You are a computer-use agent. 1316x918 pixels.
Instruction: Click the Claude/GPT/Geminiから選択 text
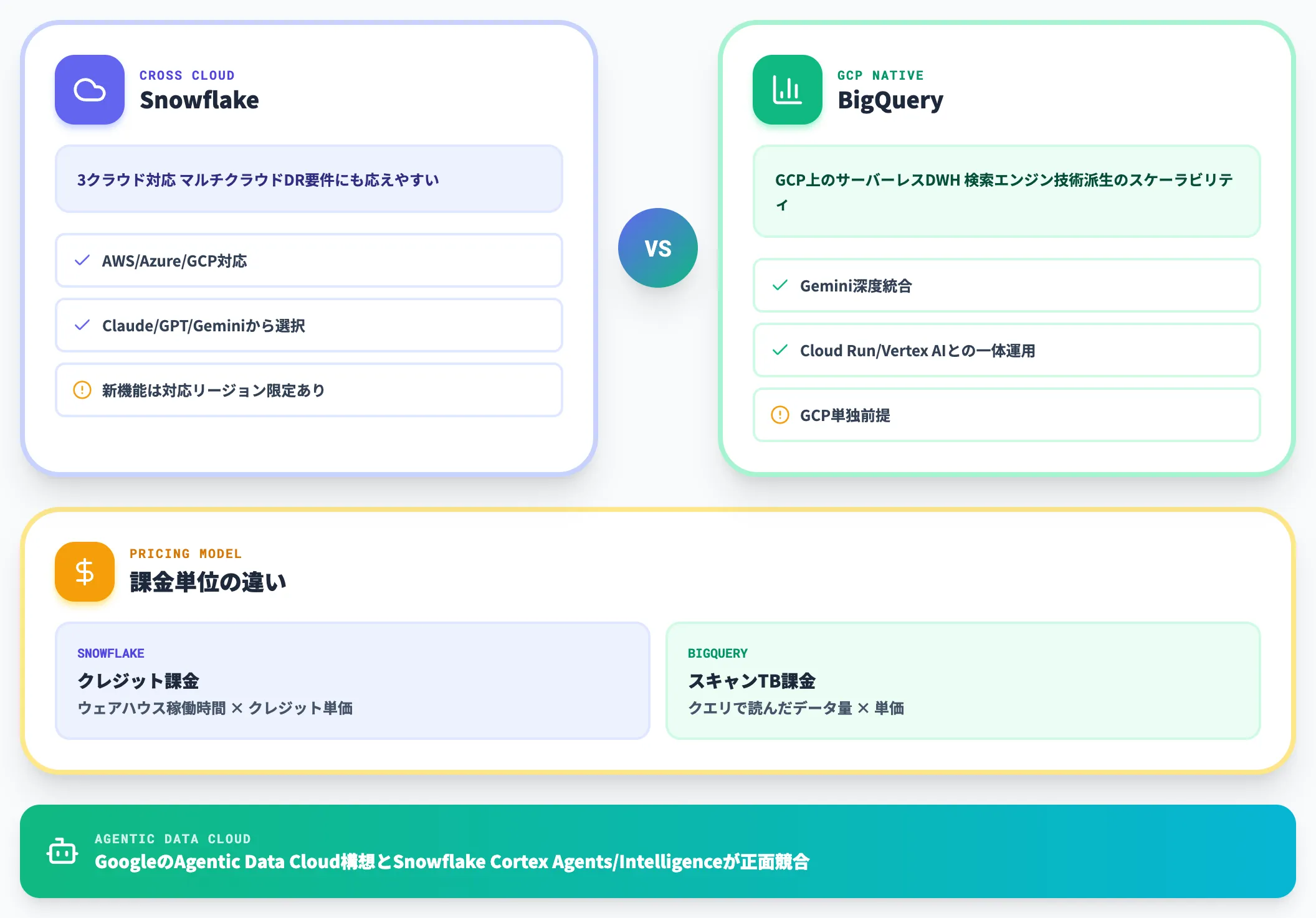[x=204, y=326]
